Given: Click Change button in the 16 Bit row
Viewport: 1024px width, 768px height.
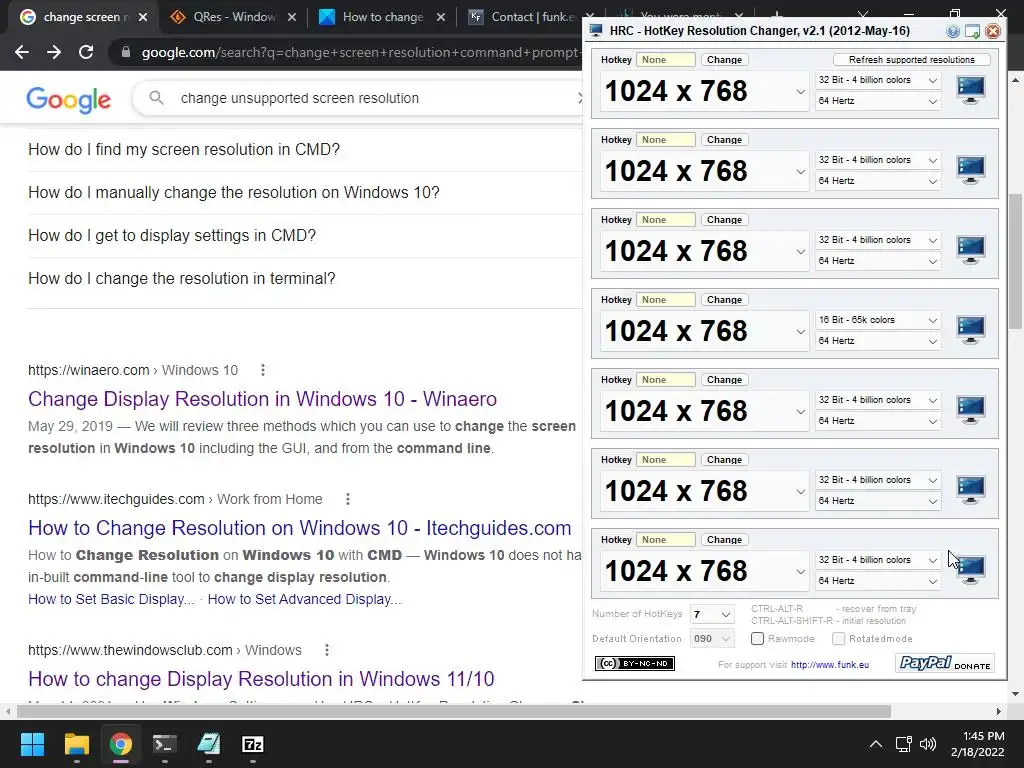Looking at the screenshot, I should point(724,300).
